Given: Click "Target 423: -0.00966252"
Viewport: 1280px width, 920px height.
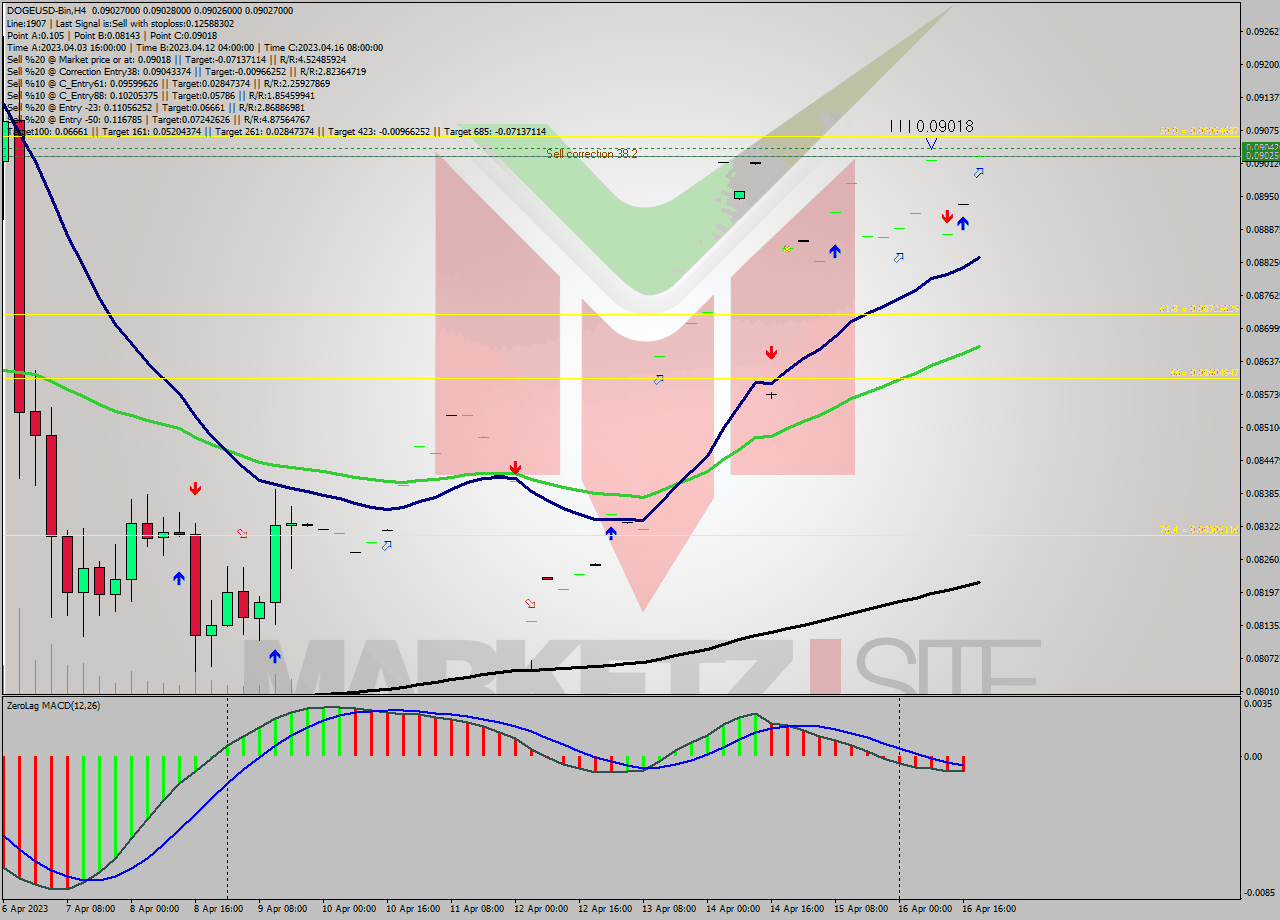Looking at the screenshot, I should click(x=379, y=131).
